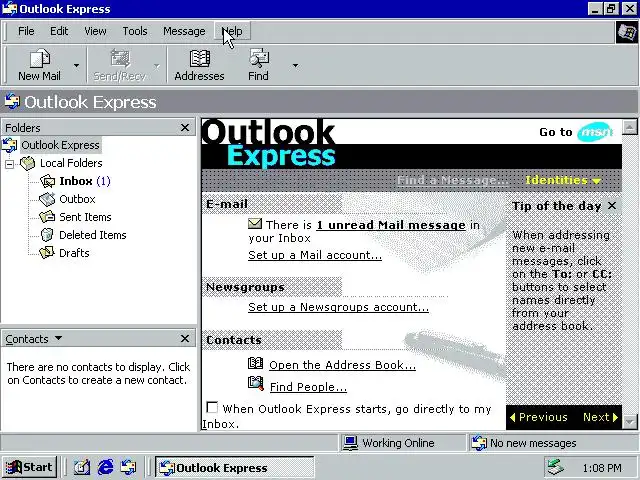The image size is (640, 480).
Task: Launch Outlook Express from Quick Launch
Action: [129, 467]
